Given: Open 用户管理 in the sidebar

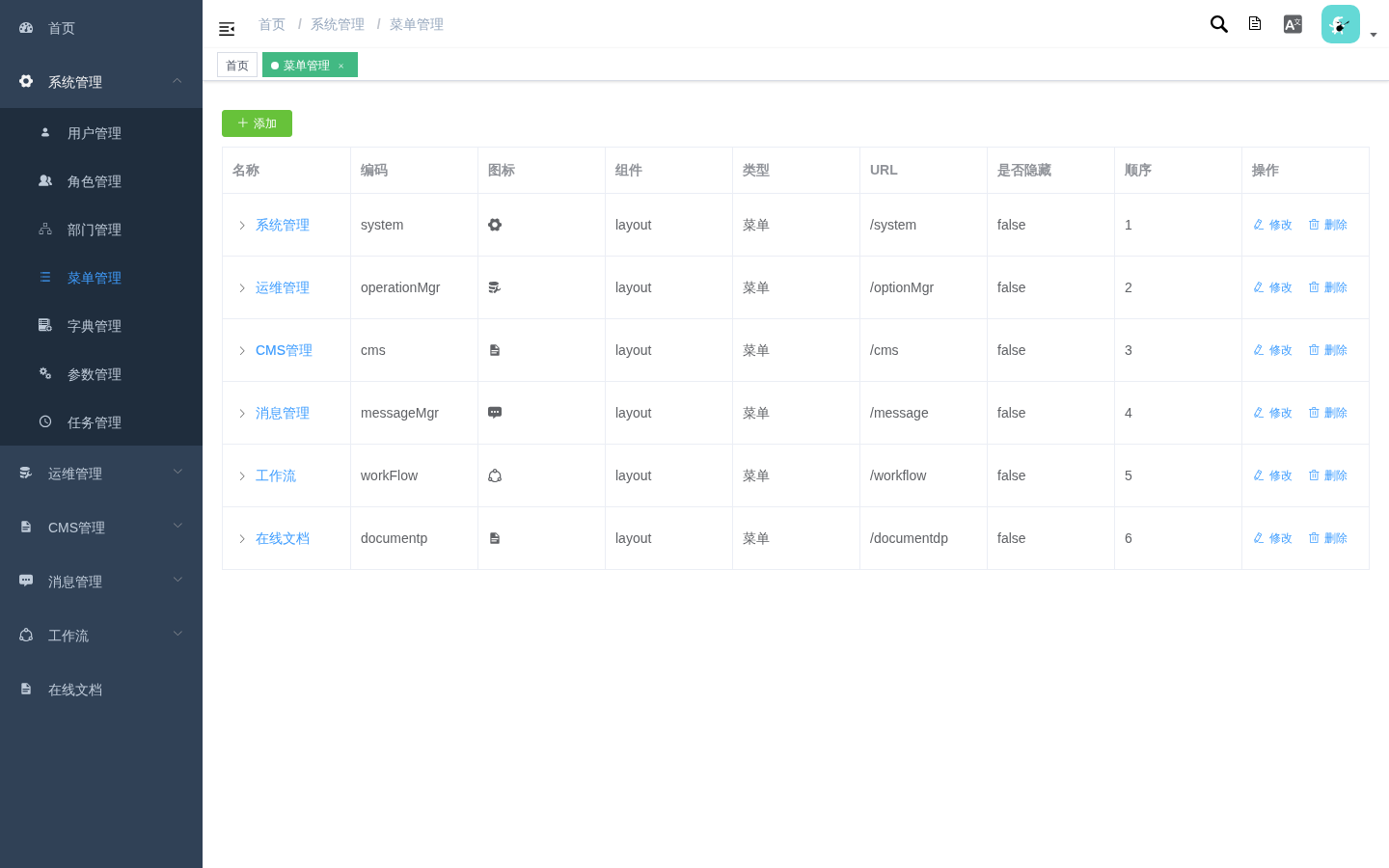Looking at the screenshot, I should coord(101,132).
